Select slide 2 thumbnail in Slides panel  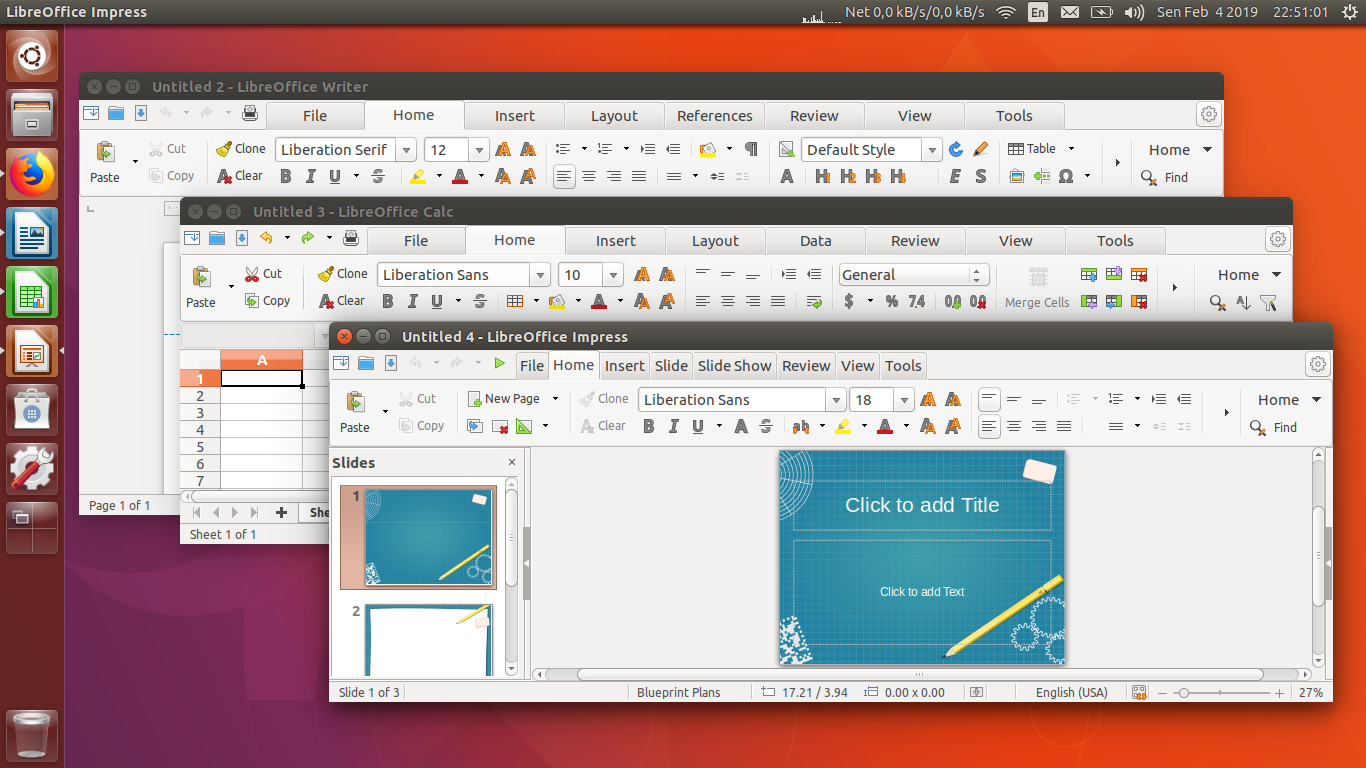pyautogui.click(x=418, y=640)
